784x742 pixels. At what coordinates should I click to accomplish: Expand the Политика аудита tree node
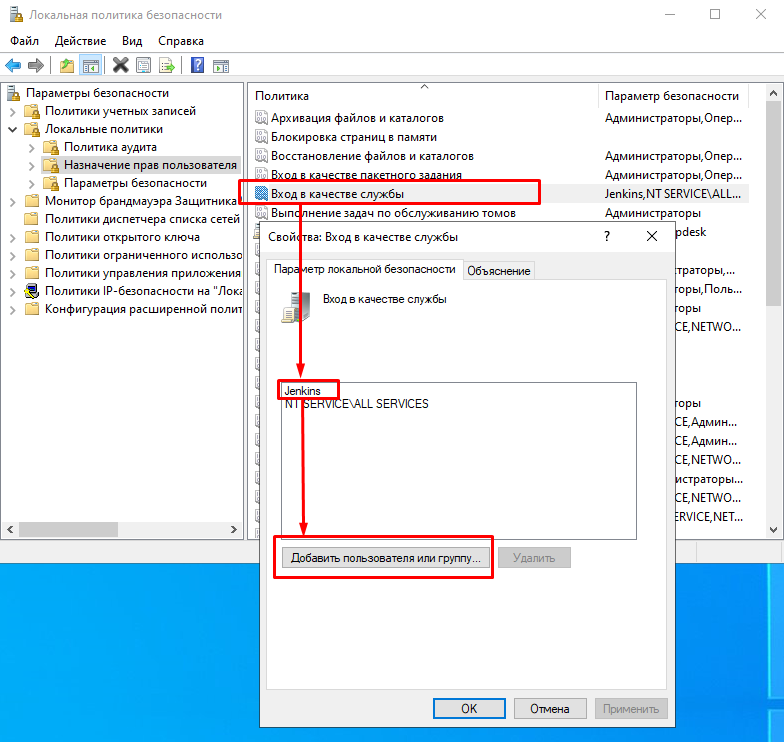click(32, 147)
